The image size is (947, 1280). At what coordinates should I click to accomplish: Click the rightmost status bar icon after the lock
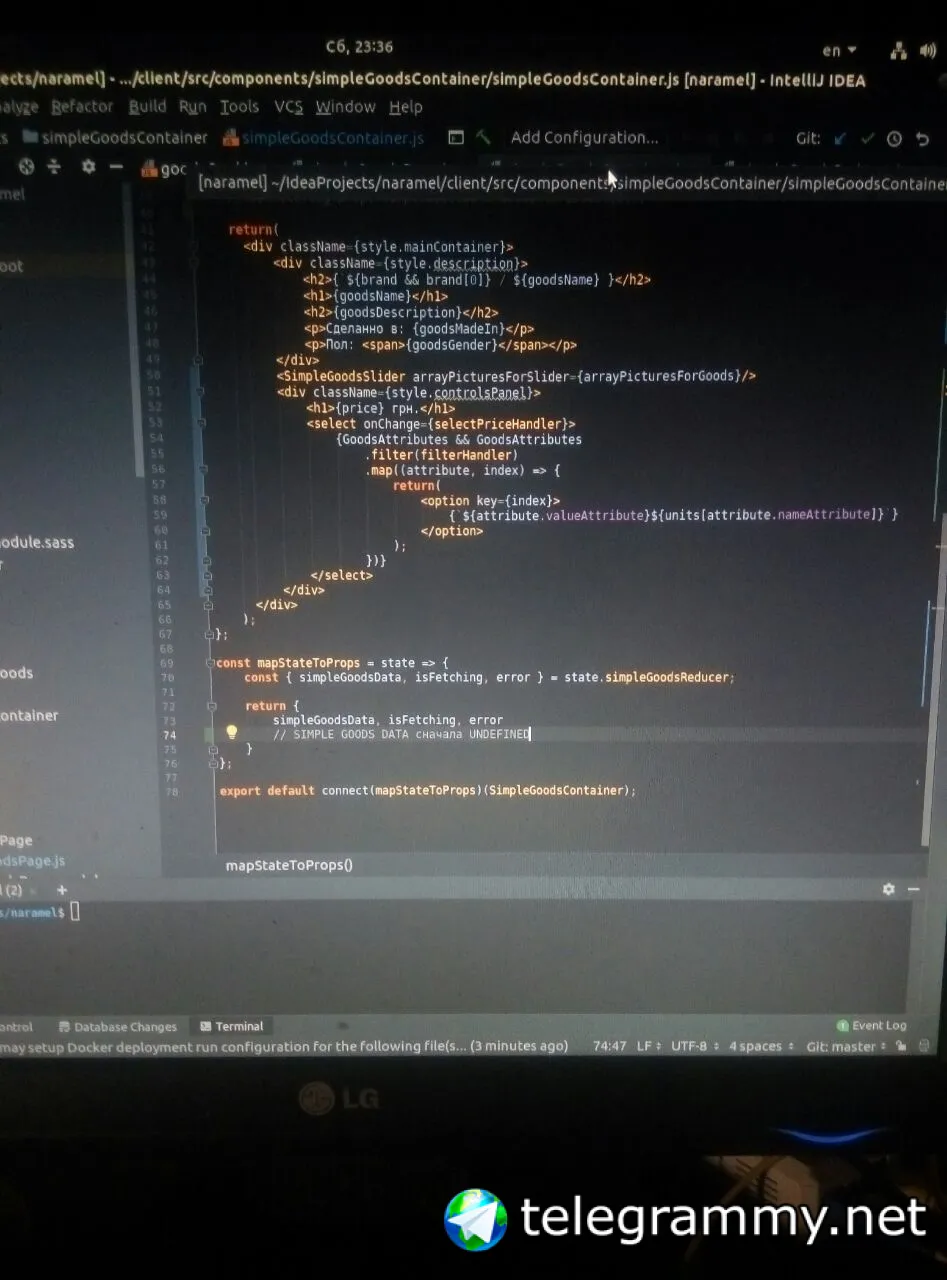click(924, 1046)
